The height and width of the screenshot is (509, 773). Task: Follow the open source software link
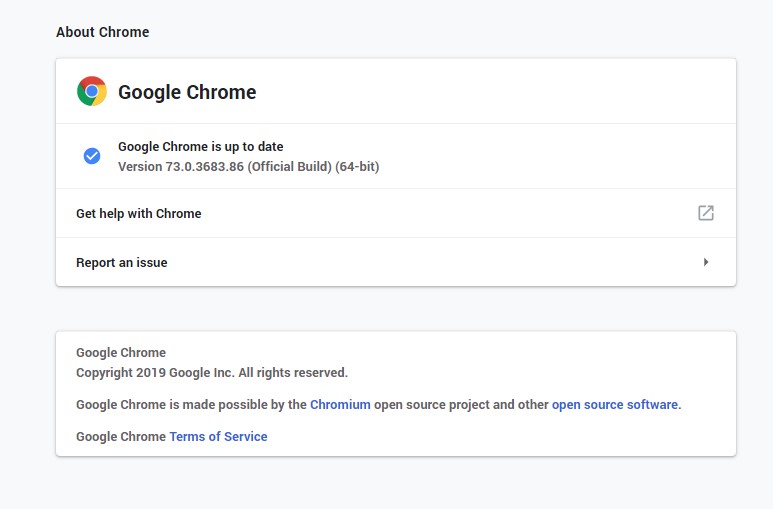click(615, 405)
